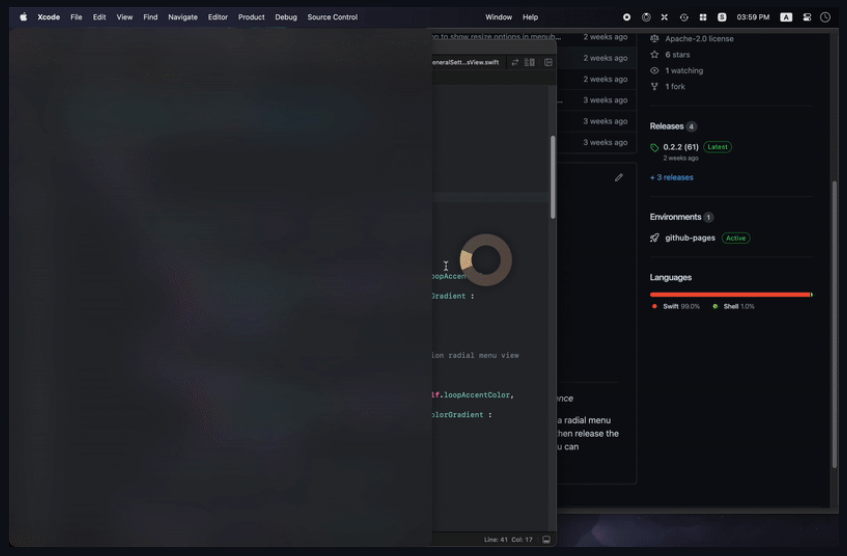
Task: Click the rocket icon beside github-pages
Action: tap(655, 238)
